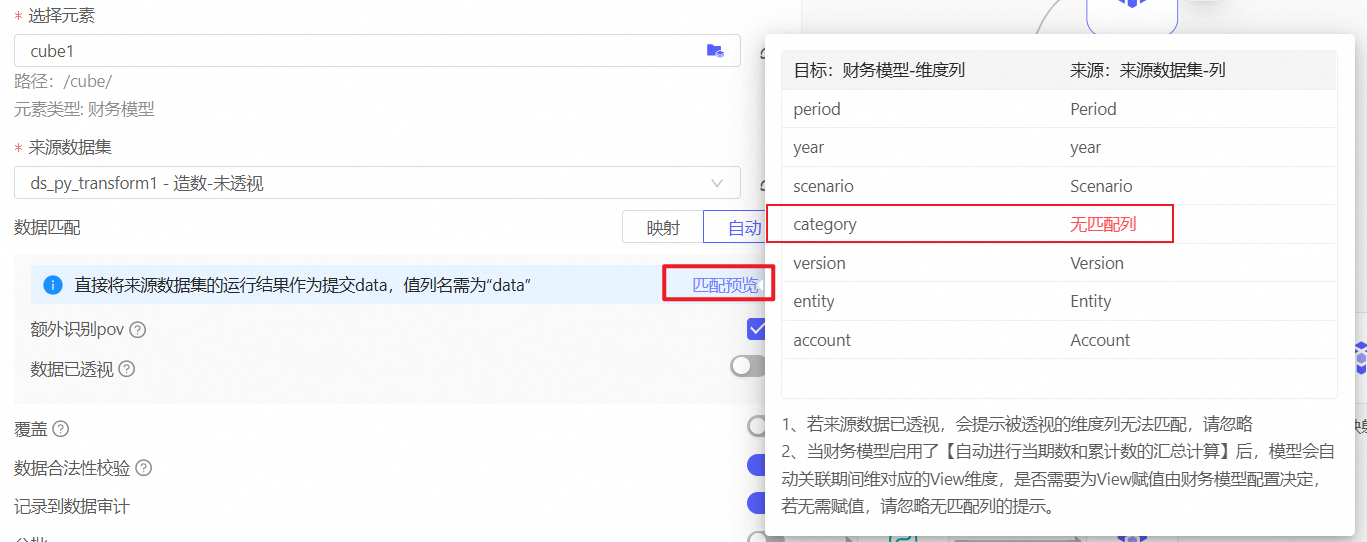Click the cube1 element input field
1367x542 pixels.
(x=360, y=51)
